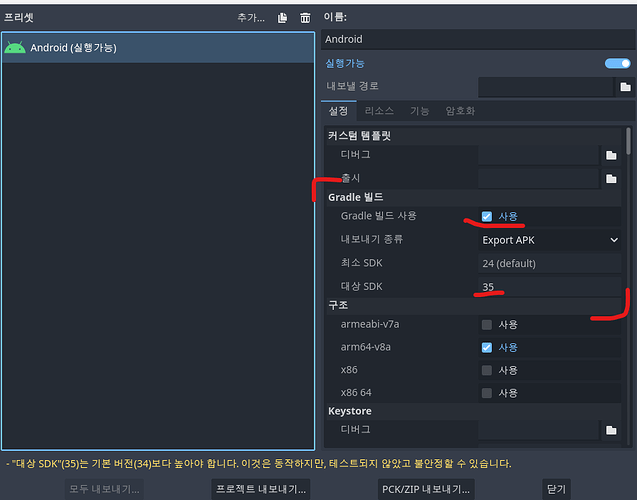This screenshot has width=637, height=500.
Task: Switch to the 리소스 tab
Action: pyautogui.click(x=379, y=111)
